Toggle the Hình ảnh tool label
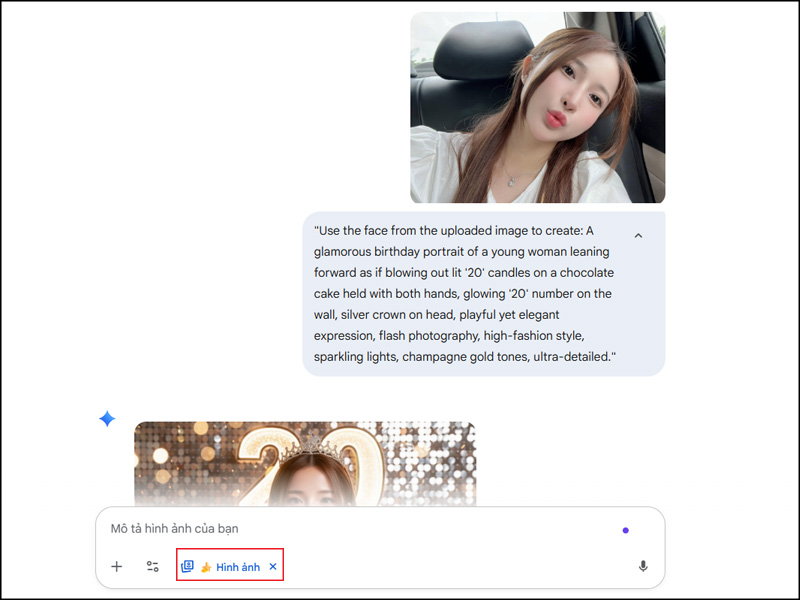The width and height of the screenshot is (800, 600). click(x=237, y=567)
